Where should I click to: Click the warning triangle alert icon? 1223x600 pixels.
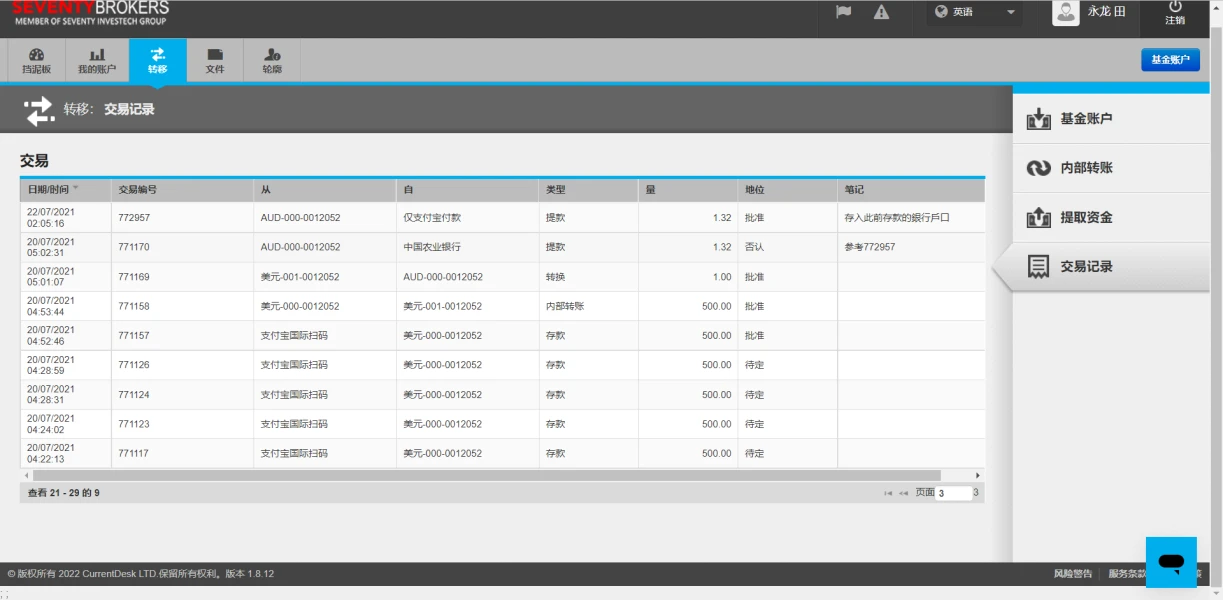[881, 12]
